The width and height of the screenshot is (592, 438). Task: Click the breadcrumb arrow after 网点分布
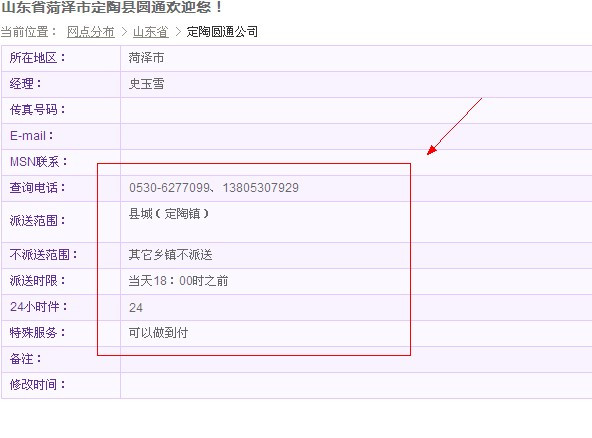pyautogui.click(x=124, y=32)
